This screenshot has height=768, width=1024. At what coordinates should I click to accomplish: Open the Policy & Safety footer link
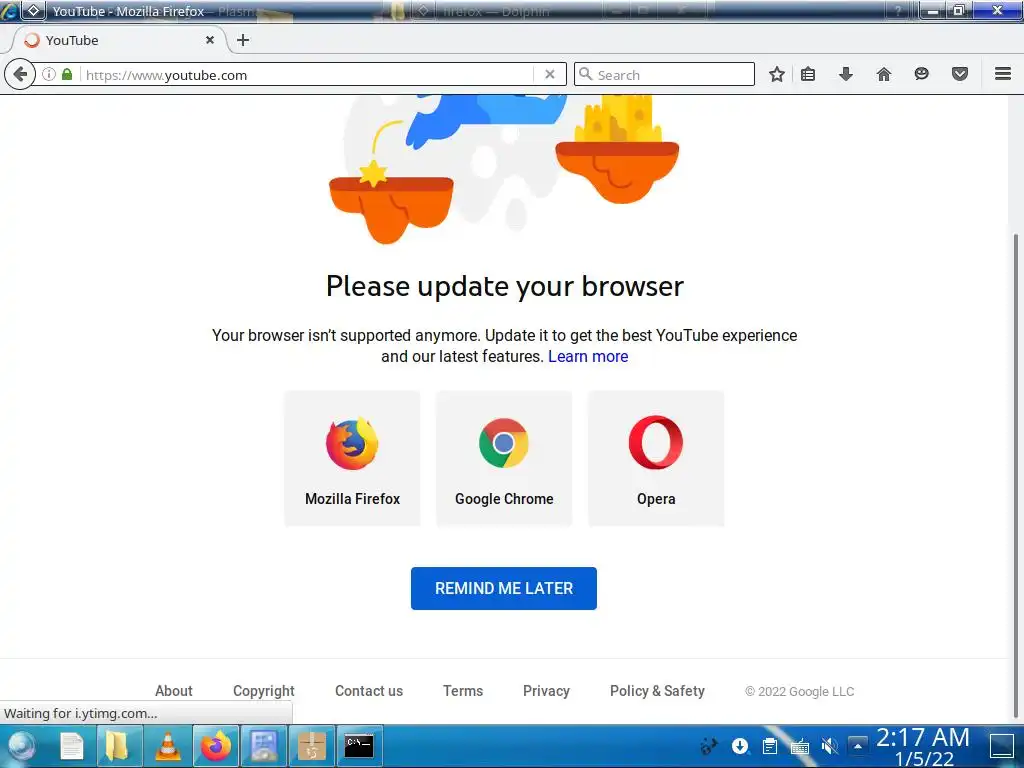657,691
